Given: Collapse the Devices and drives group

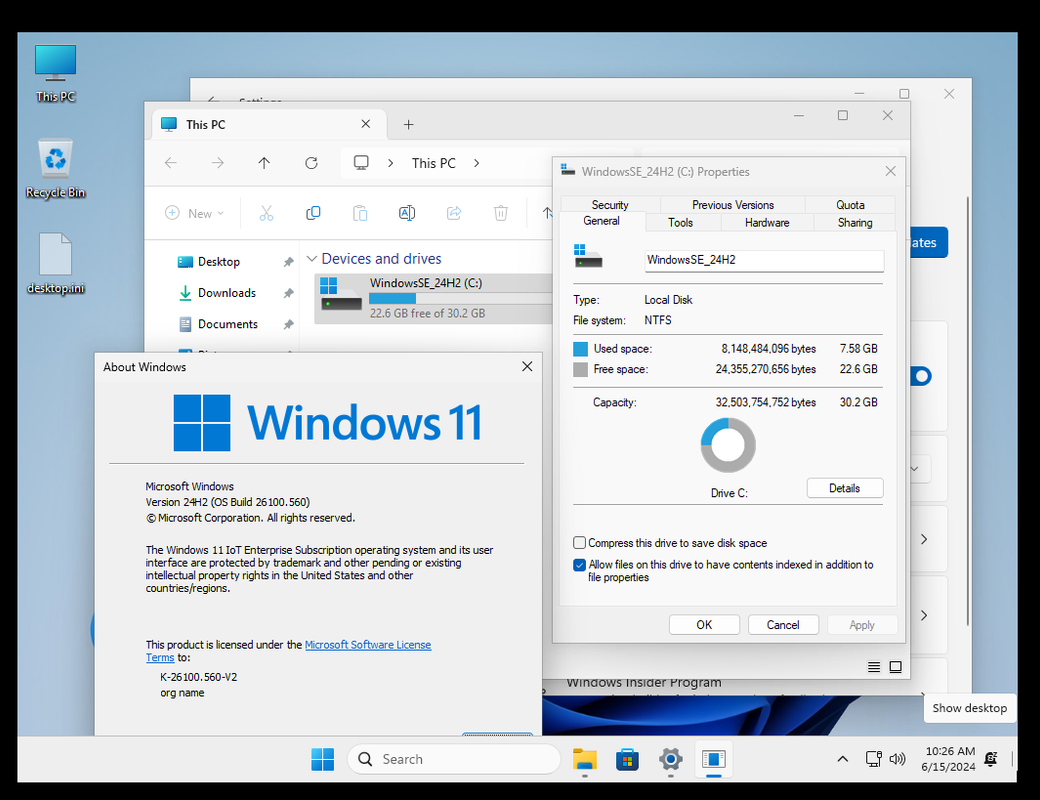Looking at the screenshot, I should click(312, 259).
